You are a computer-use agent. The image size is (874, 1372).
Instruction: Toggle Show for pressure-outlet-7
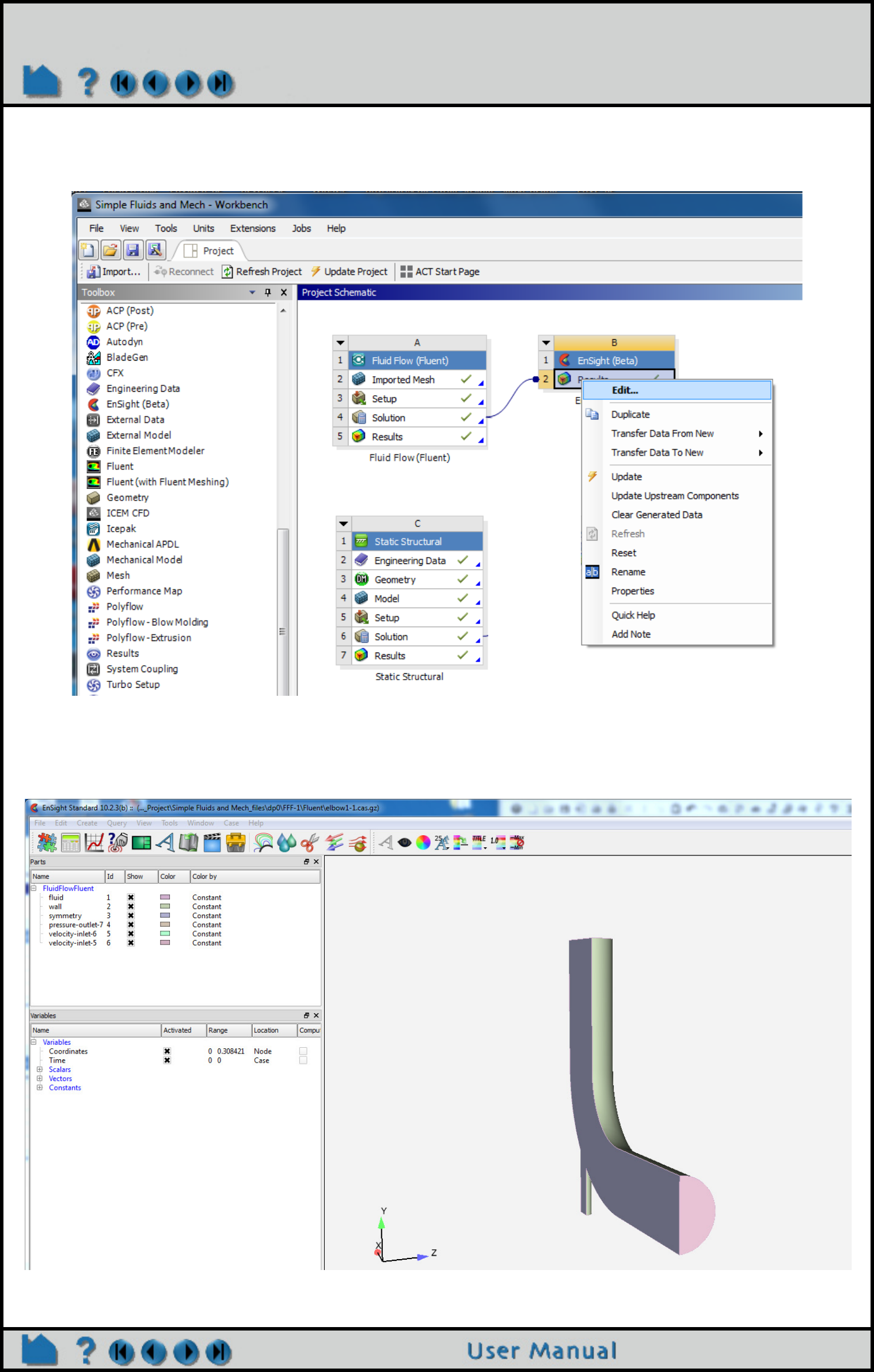tap(131, 925)
